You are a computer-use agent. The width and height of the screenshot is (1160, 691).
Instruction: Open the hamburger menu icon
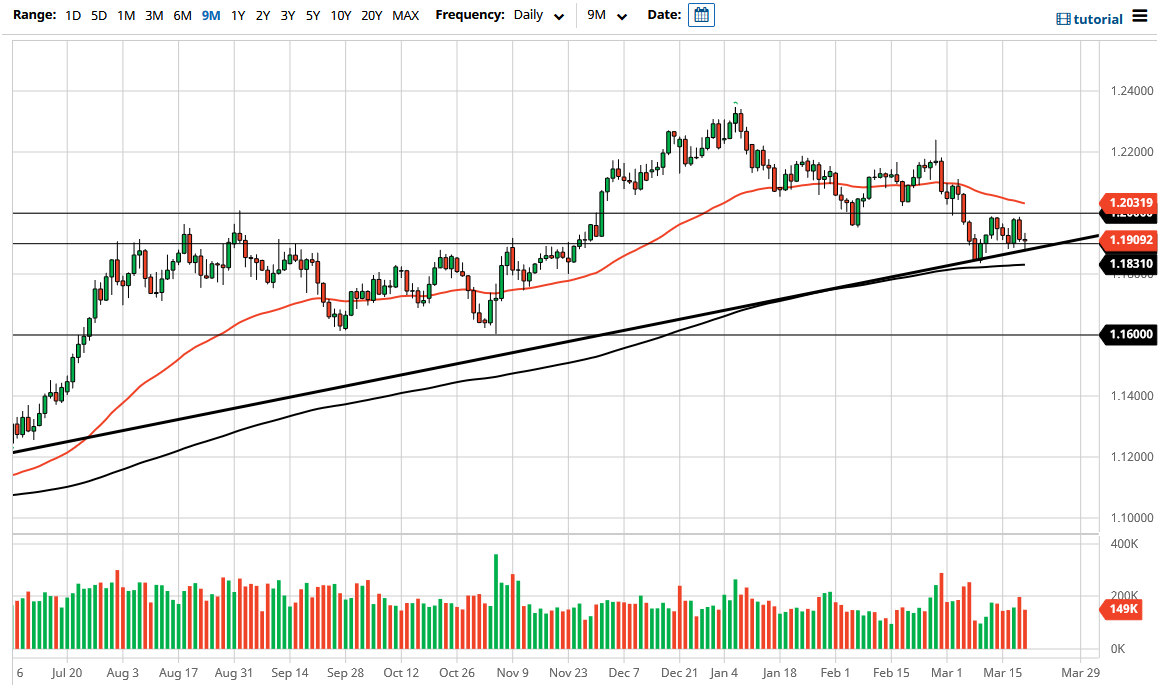click(x=1140, y=16)
